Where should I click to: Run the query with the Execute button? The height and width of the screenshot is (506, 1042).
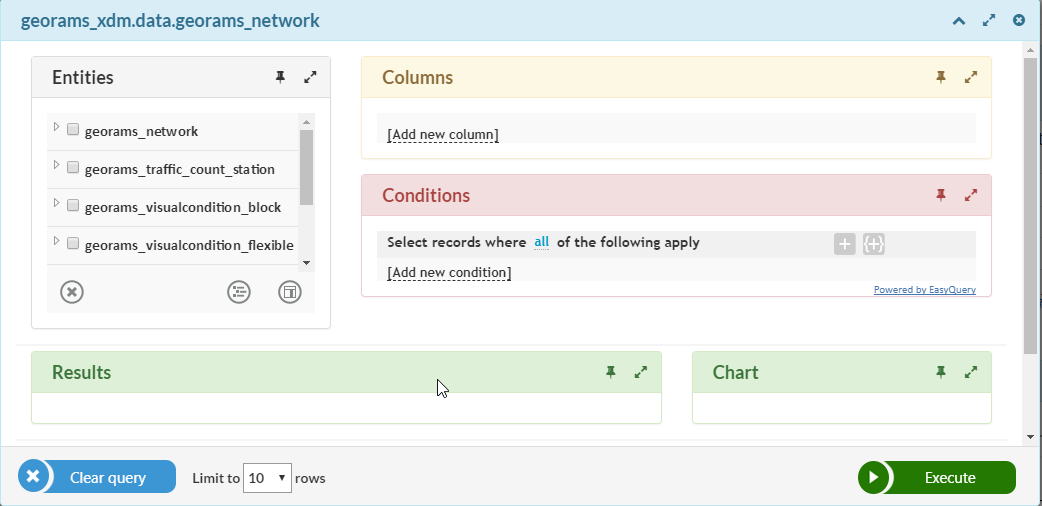click(x=936, y=477)
